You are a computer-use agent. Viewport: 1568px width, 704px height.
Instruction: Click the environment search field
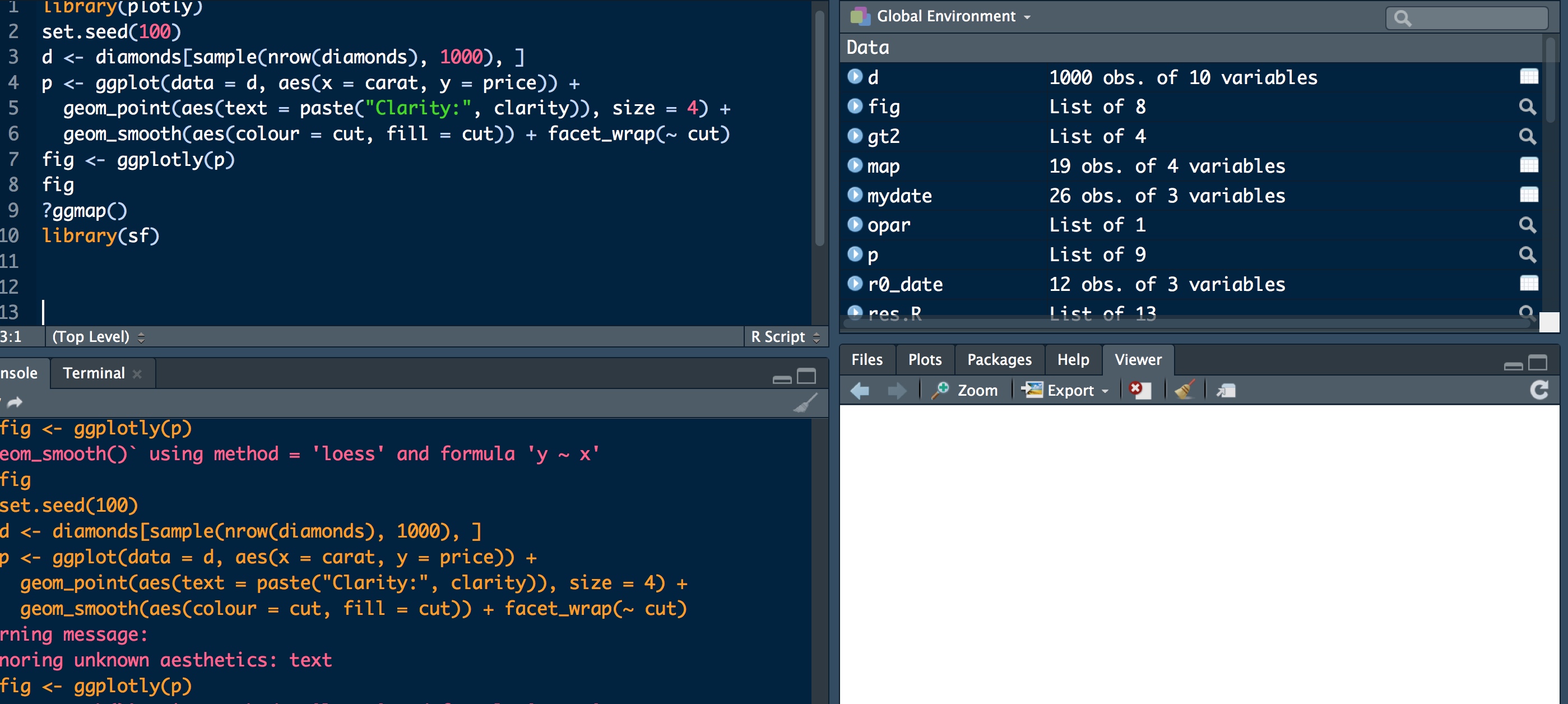pos(1467,18)
